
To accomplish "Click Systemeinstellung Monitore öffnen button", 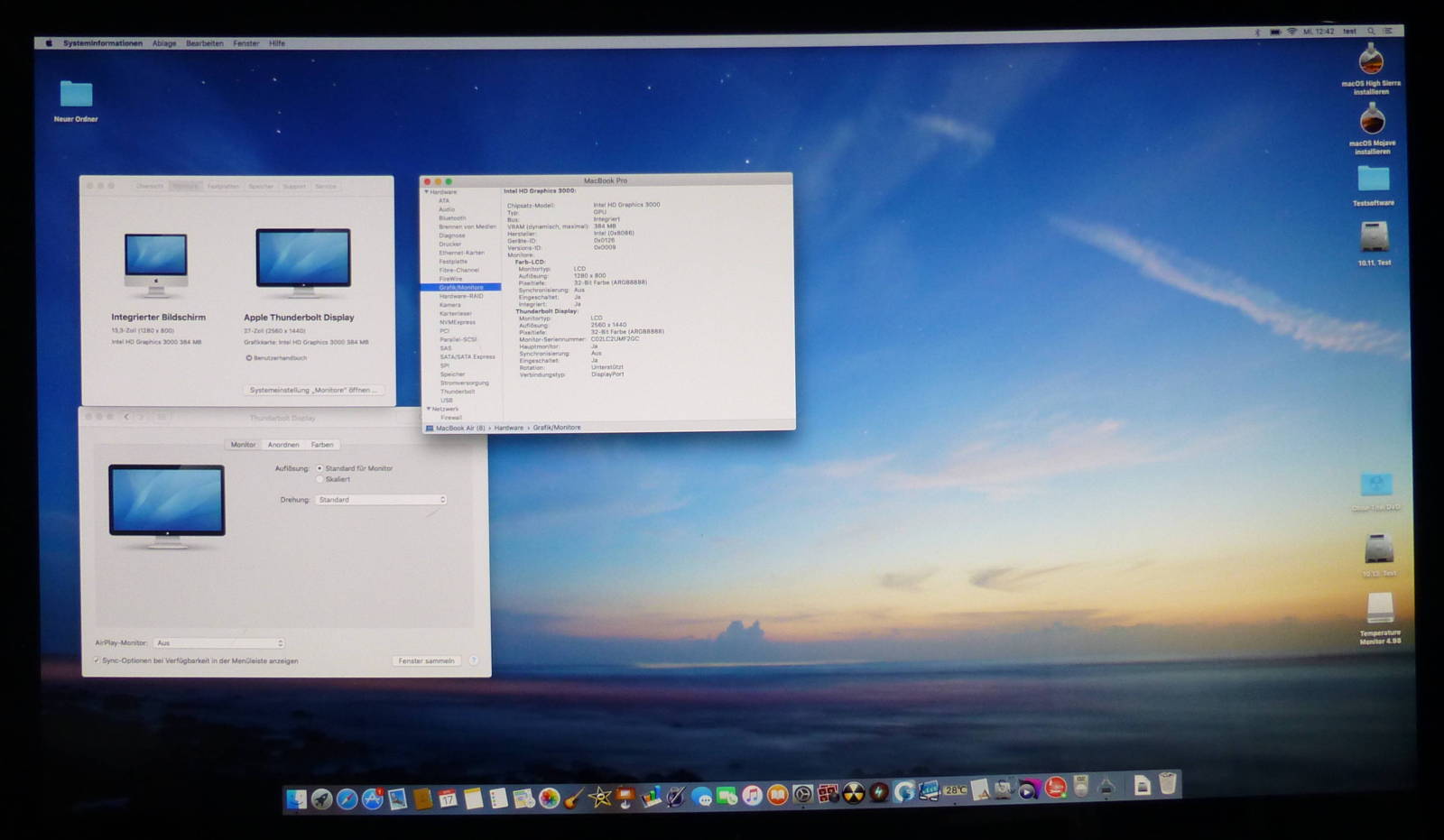I will (313, 390).
